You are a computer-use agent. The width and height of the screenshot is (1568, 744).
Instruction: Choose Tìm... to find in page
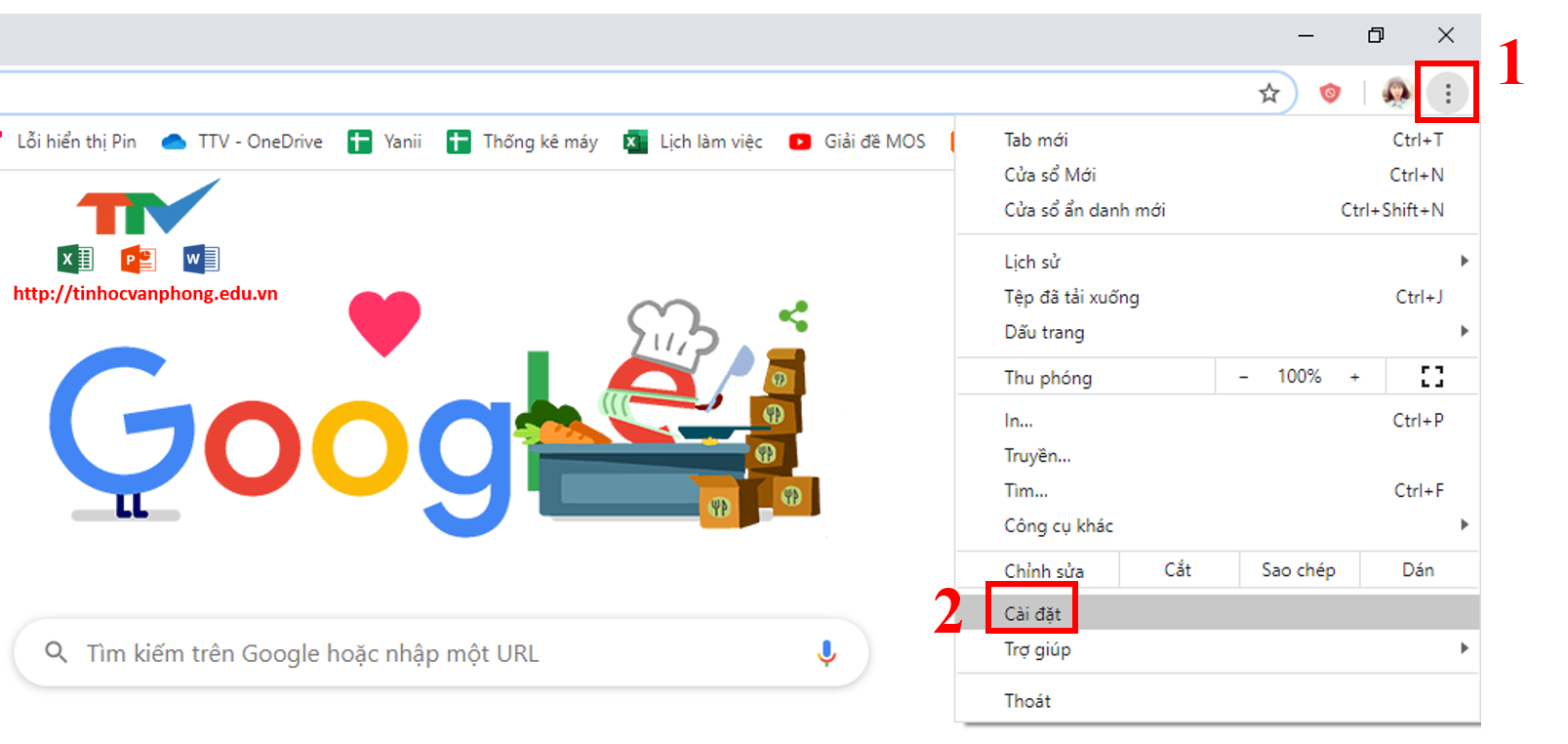pyautogui.click(x=1218, y=491)
